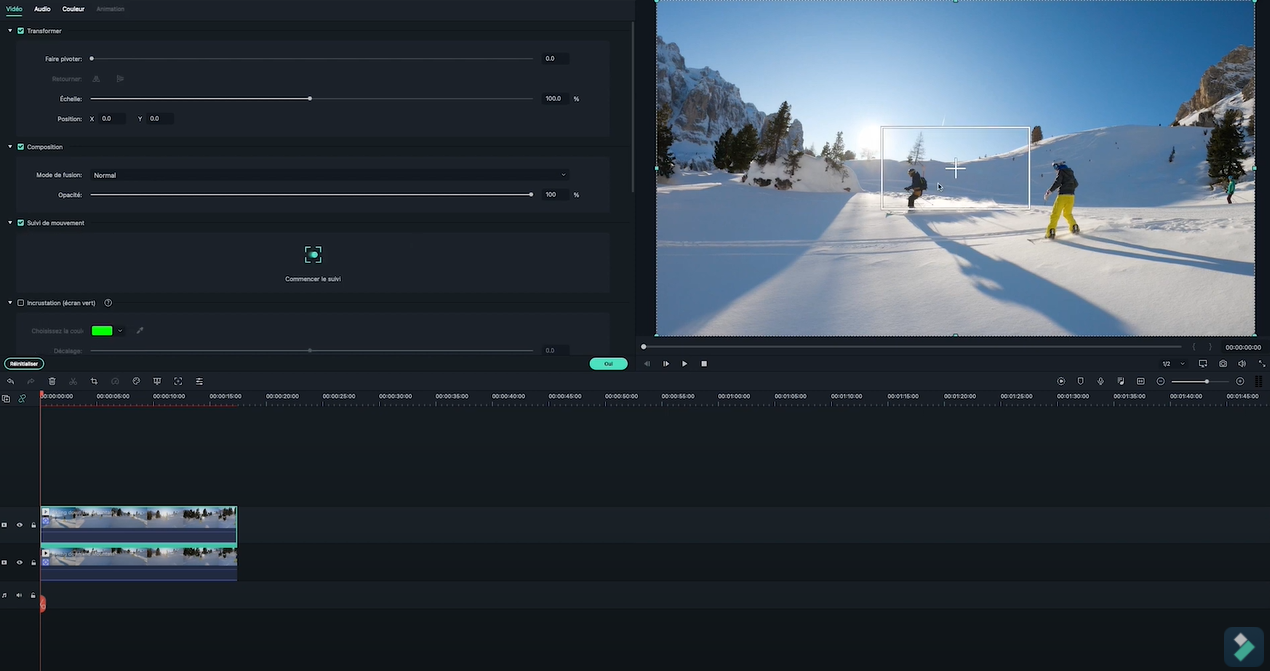Click the undo arrow in timeline toolbar

coord(11,381)
